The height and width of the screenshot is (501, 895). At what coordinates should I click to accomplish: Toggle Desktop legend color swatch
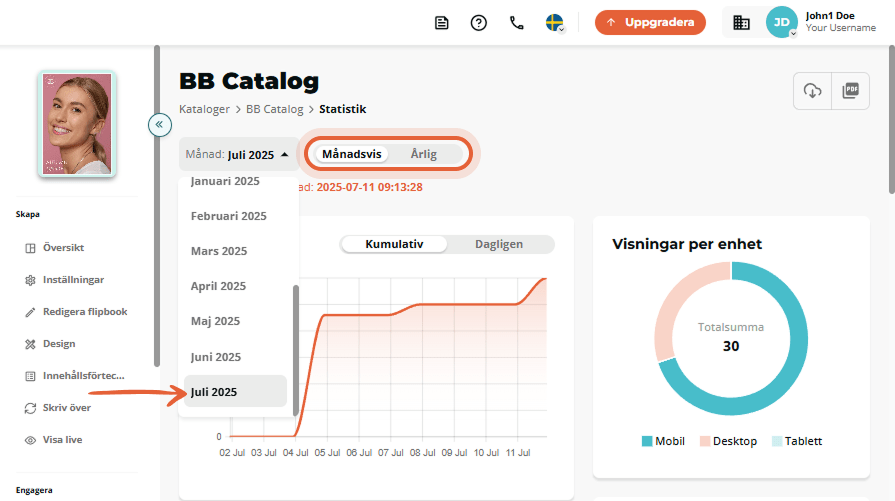click(x=705, y=441)
